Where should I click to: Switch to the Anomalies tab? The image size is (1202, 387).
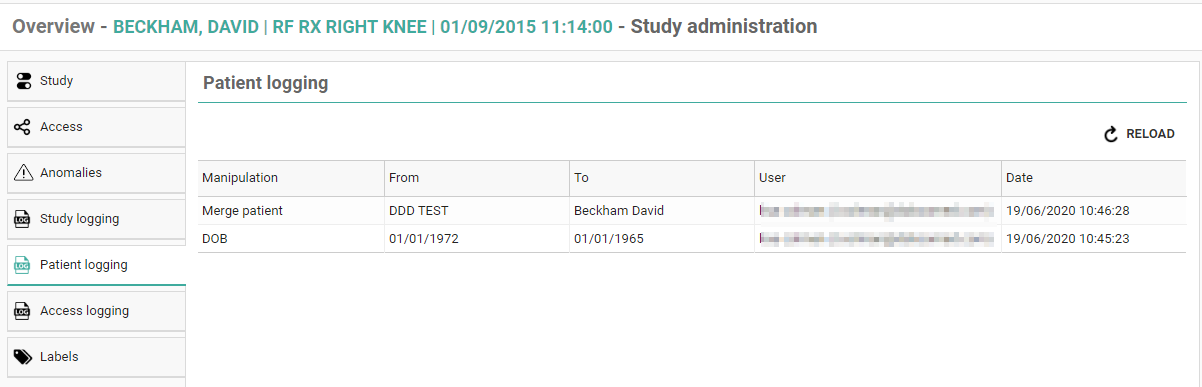pos(96,173)
